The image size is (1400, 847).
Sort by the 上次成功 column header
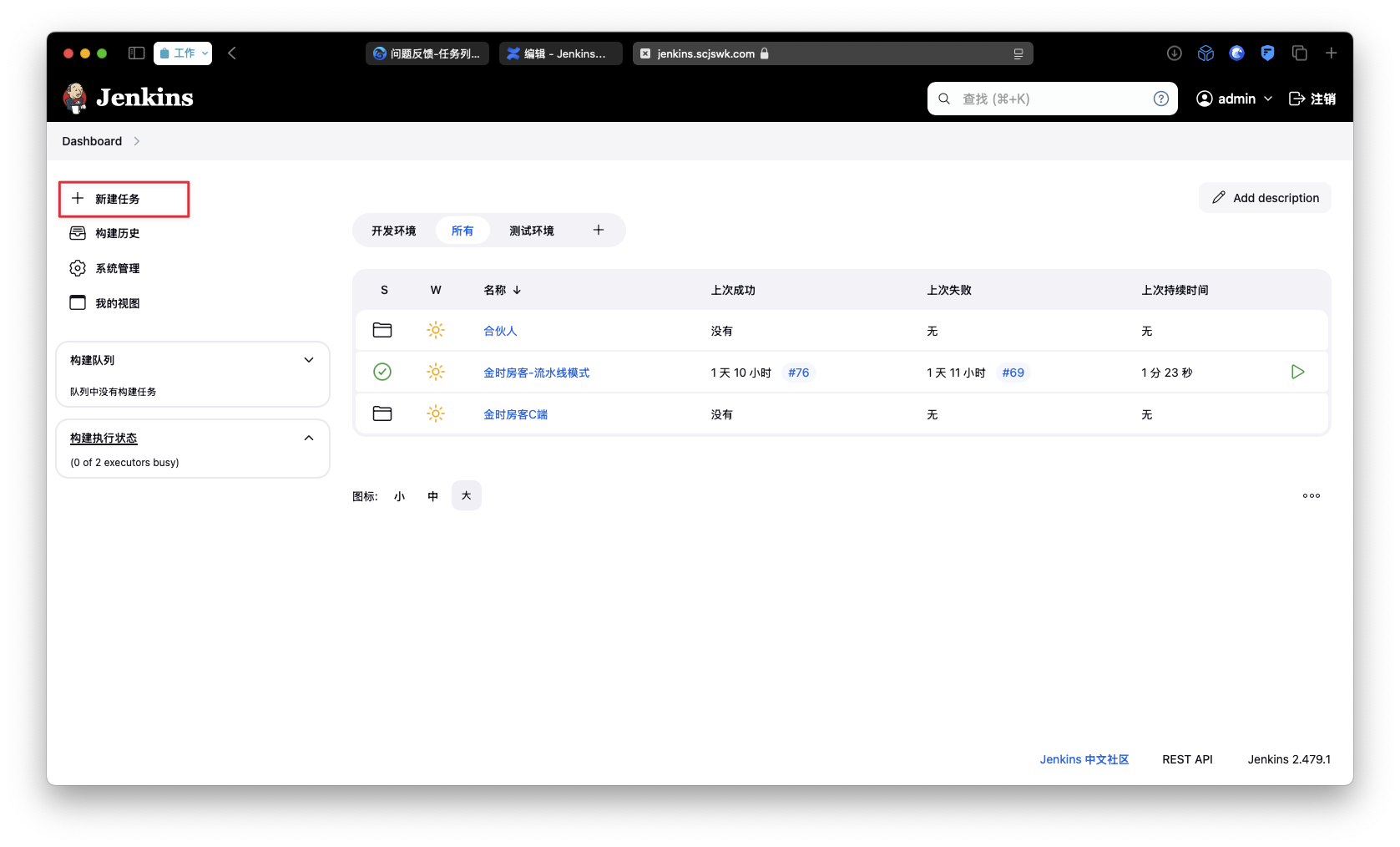click(733, 290)
